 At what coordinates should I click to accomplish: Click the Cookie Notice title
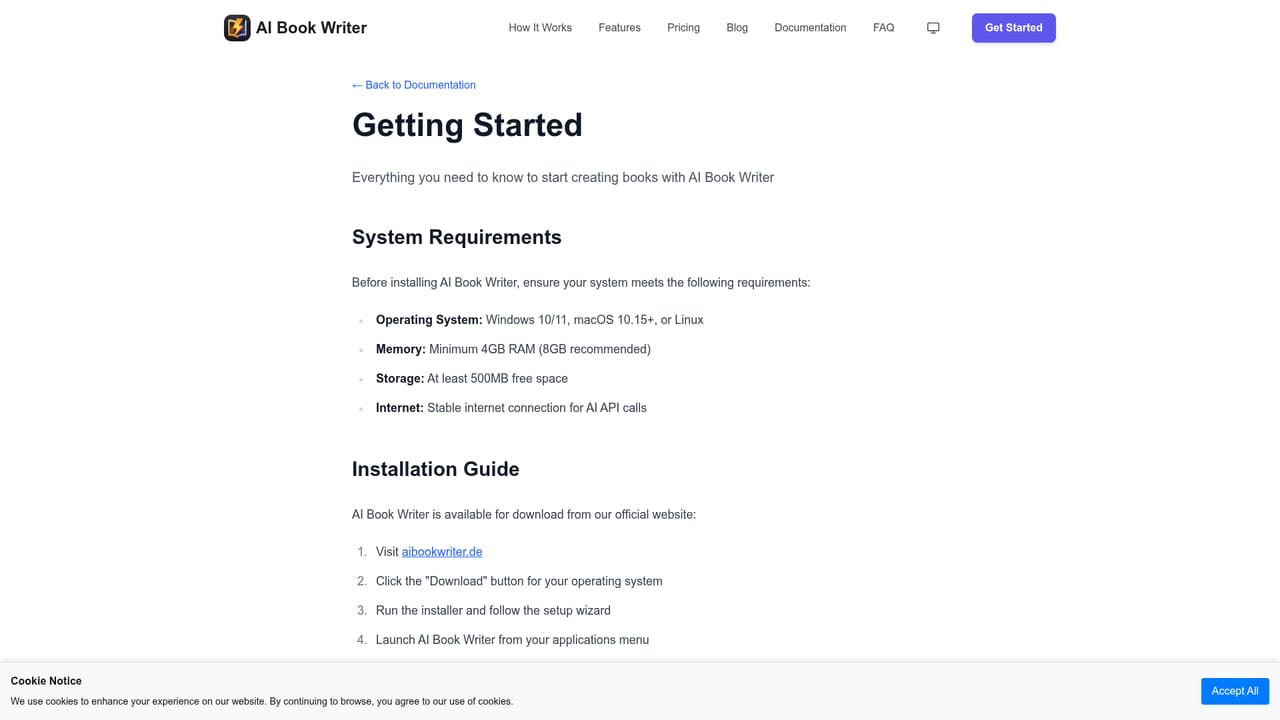[46, 681]
